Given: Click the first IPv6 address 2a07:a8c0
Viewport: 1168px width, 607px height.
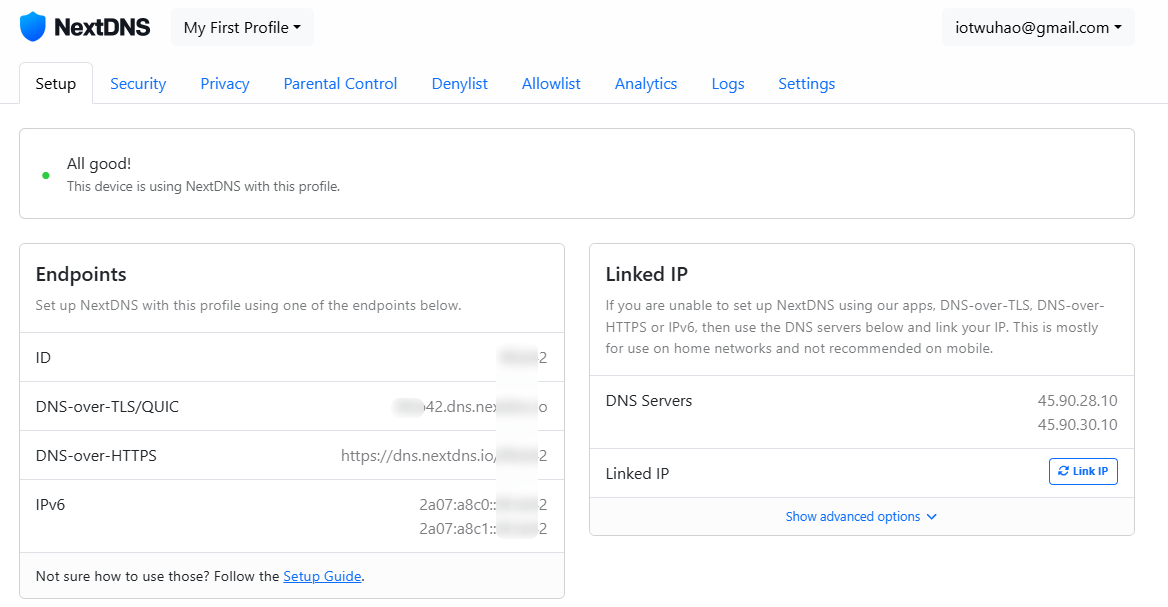Looking at the screenshot, I should point(483,504).
